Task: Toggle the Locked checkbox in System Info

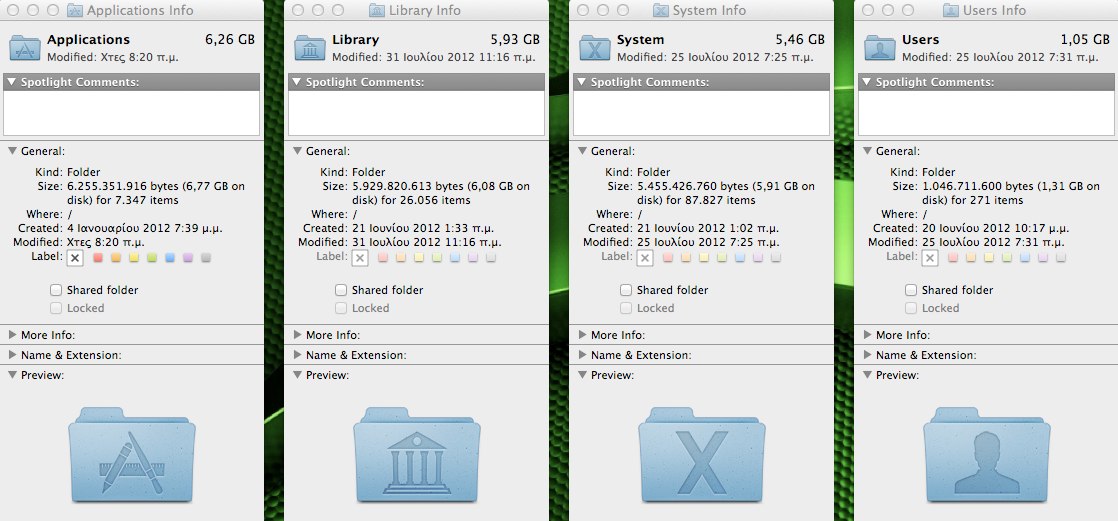Action: [x=625, y=309]
